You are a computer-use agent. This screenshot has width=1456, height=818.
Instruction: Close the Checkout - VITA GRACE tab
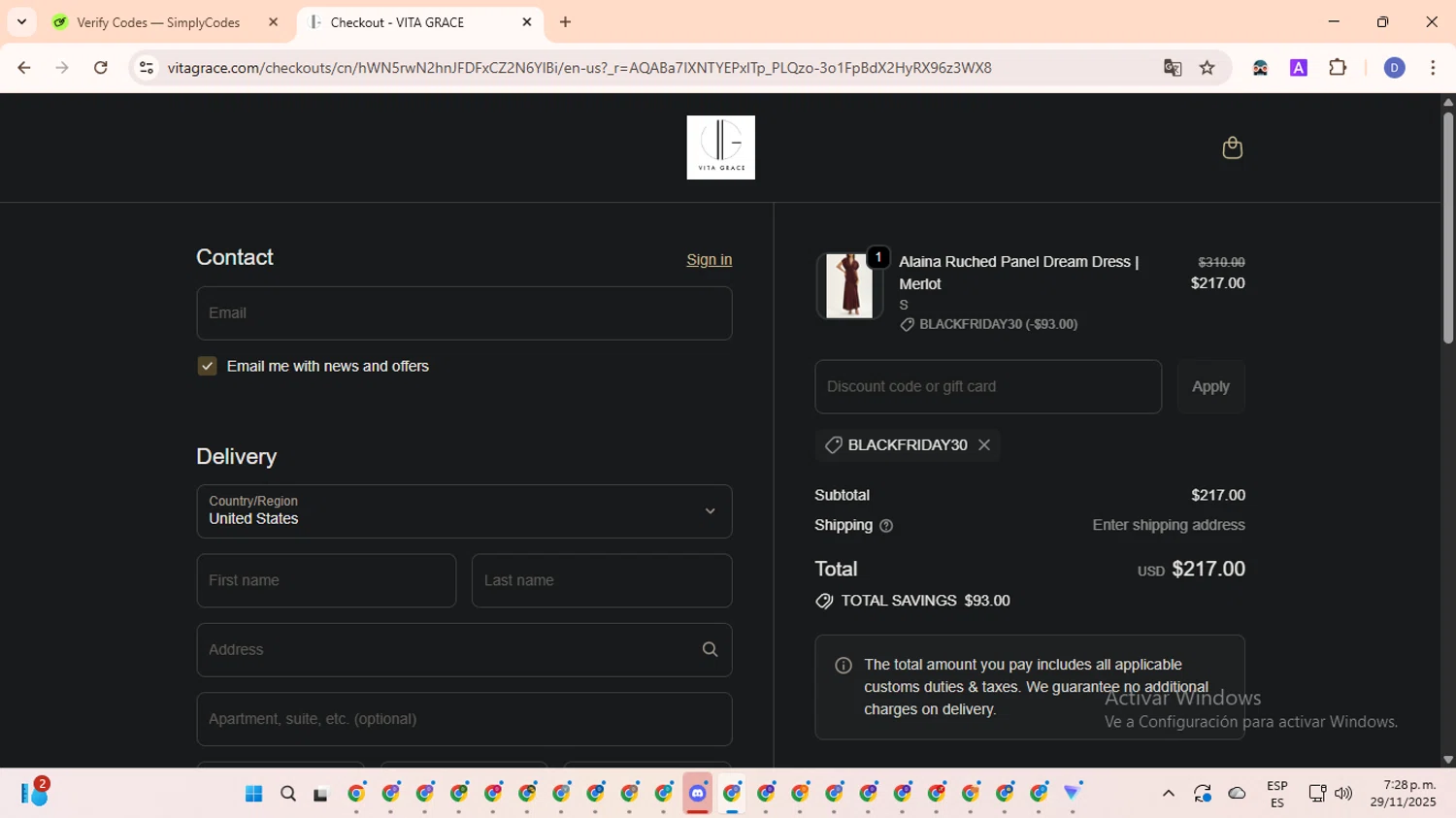pos(527,21)
